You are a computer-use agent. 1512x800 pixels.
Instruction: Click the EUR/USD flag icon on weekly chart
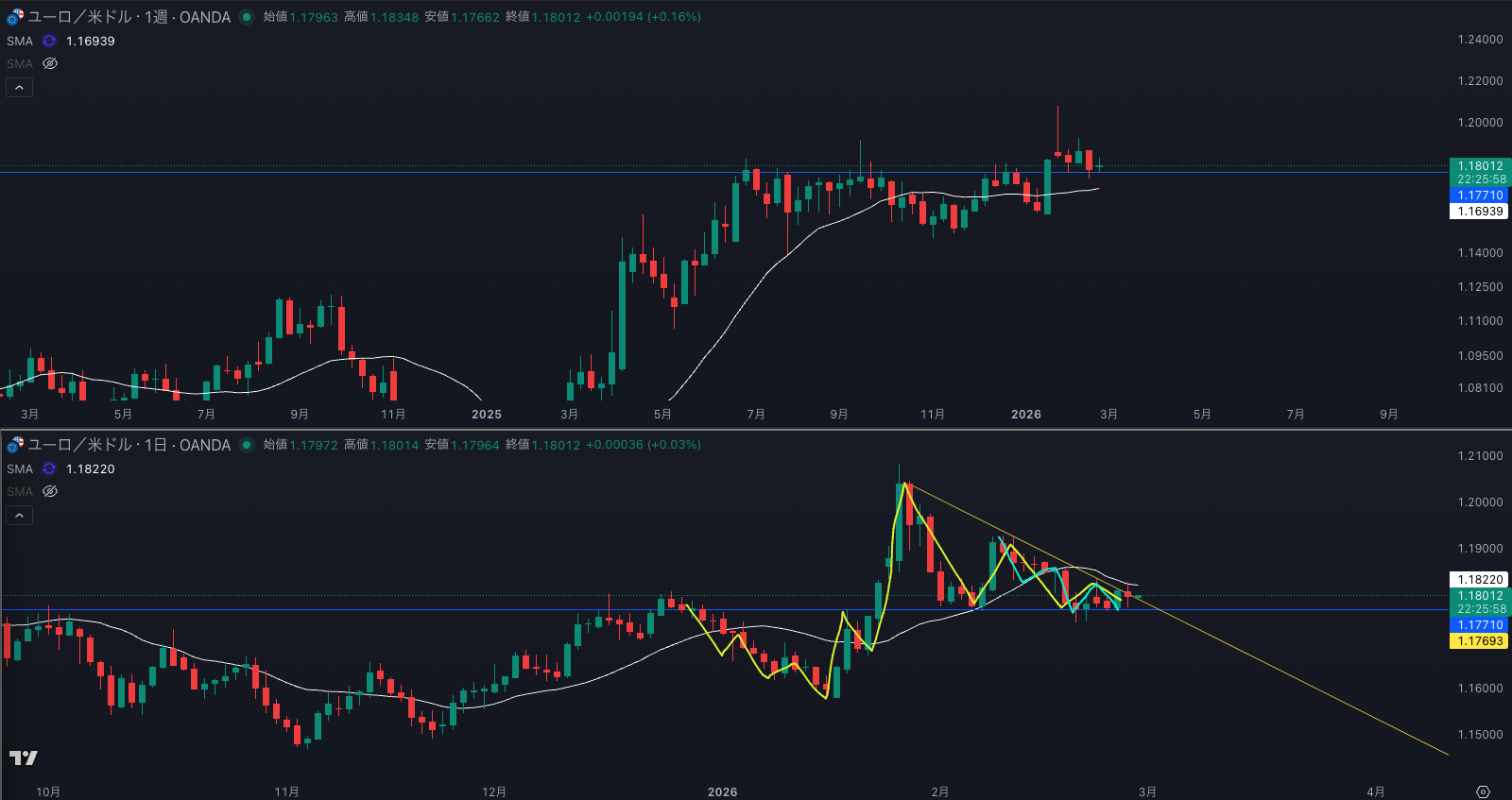tap(15, 17)
